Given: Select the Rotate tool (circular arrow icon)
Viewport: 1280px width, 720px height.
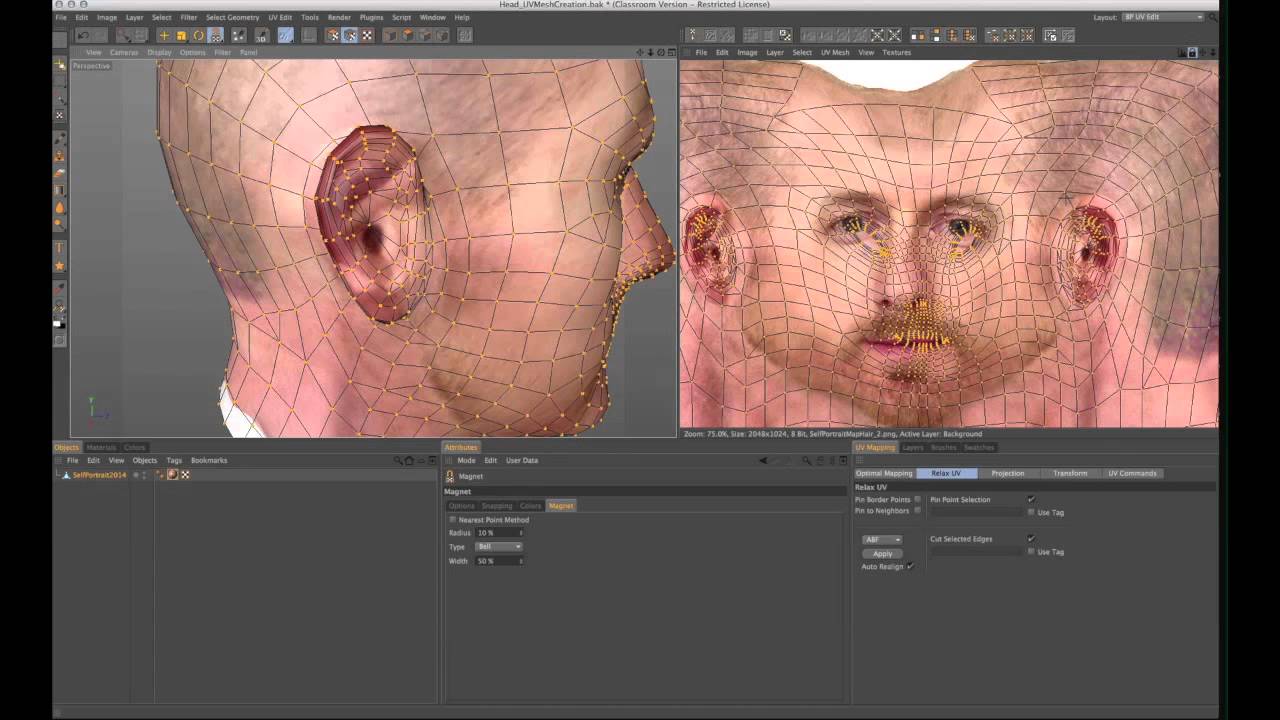Looking at the screenshot, I should (198, 36).
